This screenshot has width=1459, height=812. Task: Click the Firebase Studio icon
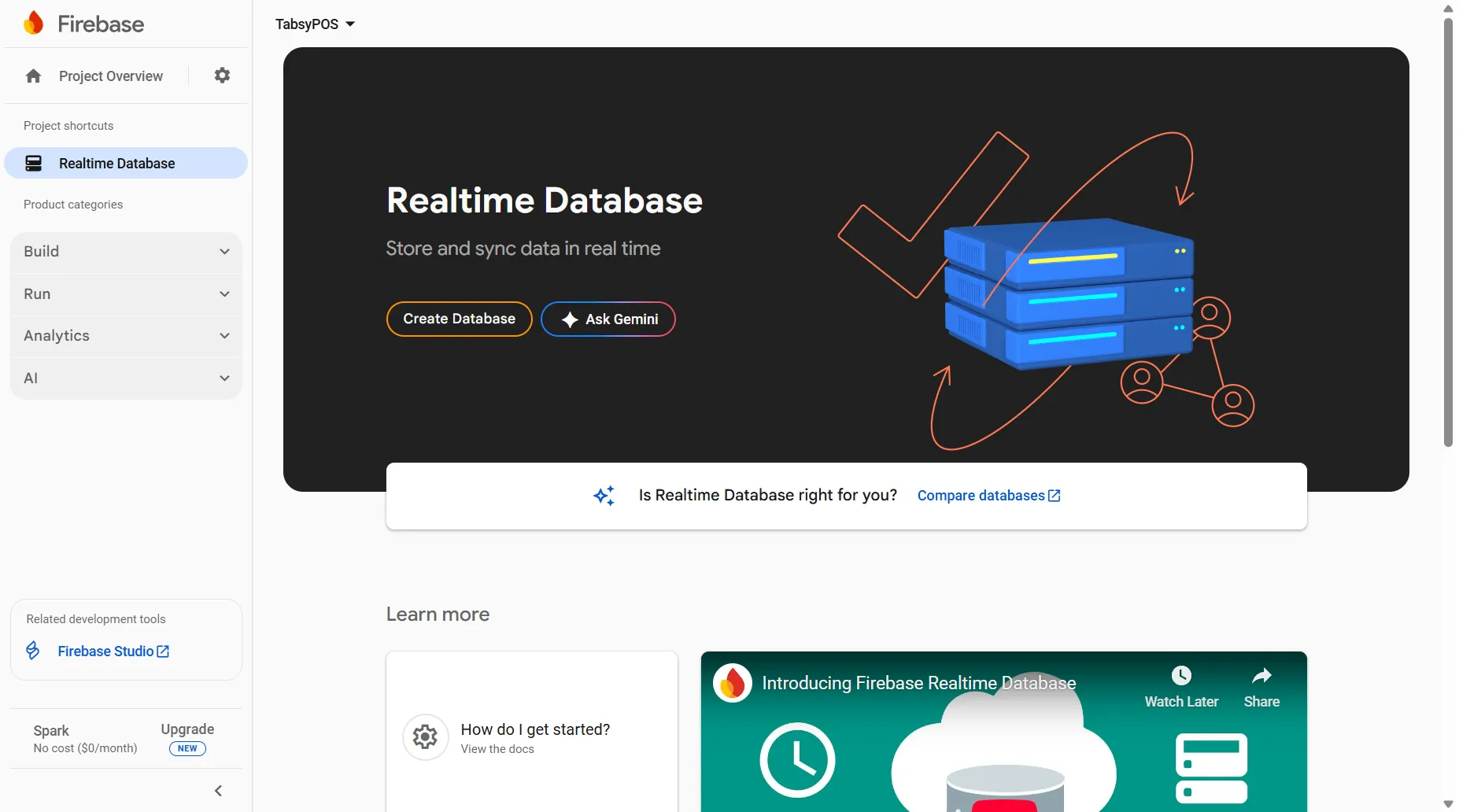(x=33, y=651)
